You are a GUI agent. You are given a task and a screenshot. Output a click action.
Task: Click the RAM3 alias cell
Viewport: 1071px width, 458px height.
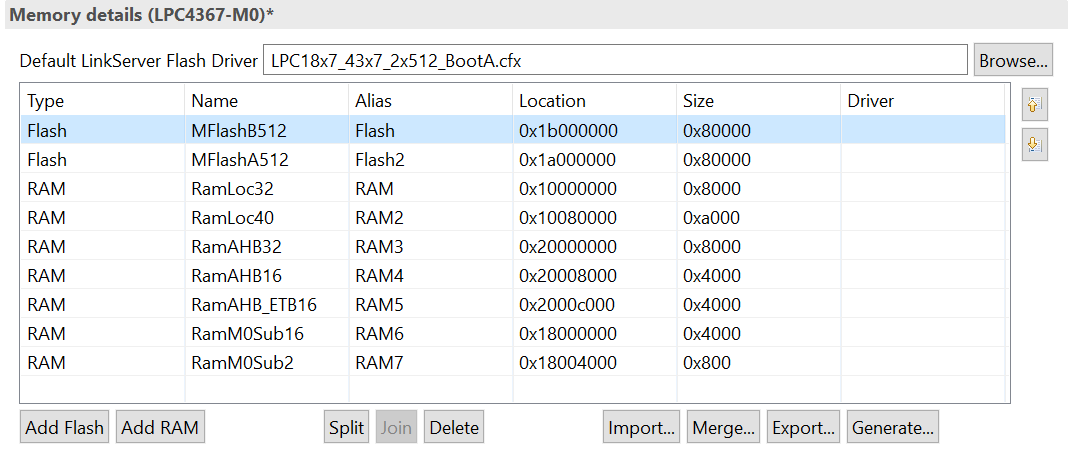430,246
